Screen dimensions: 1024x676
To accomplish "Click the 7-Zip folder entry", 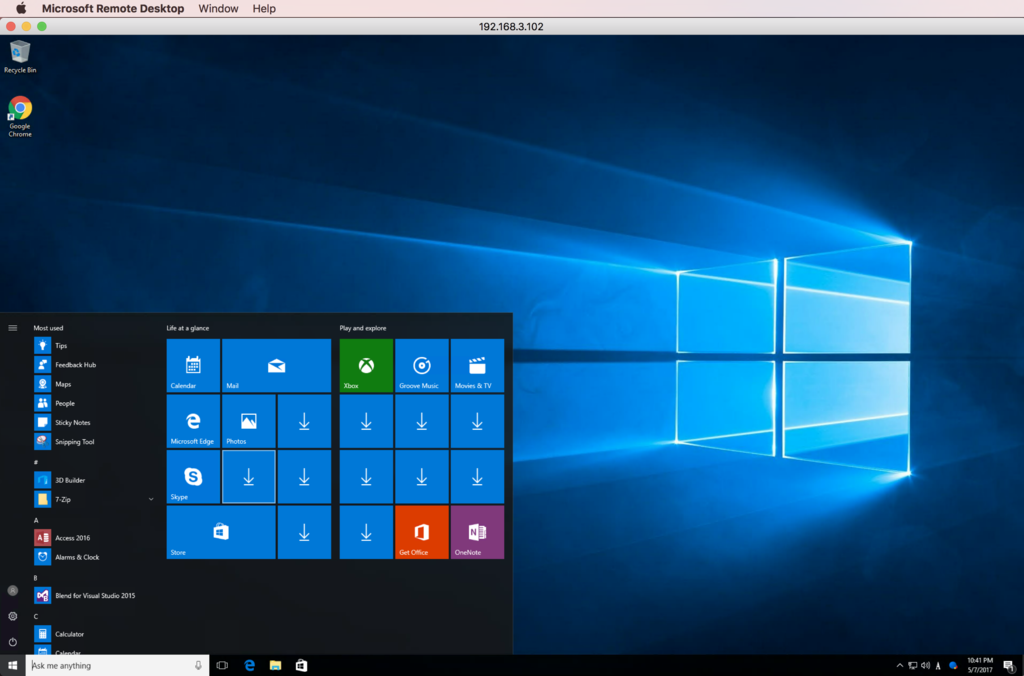I will (x=95, y=499).
